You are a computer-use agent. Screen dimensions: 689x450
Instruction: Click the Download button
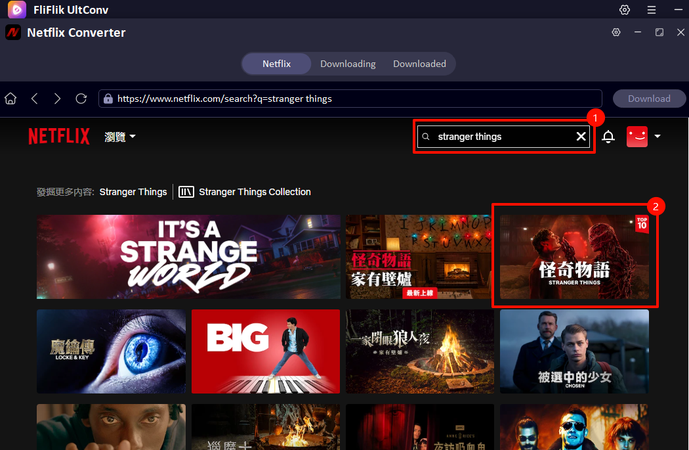point(649,98)
